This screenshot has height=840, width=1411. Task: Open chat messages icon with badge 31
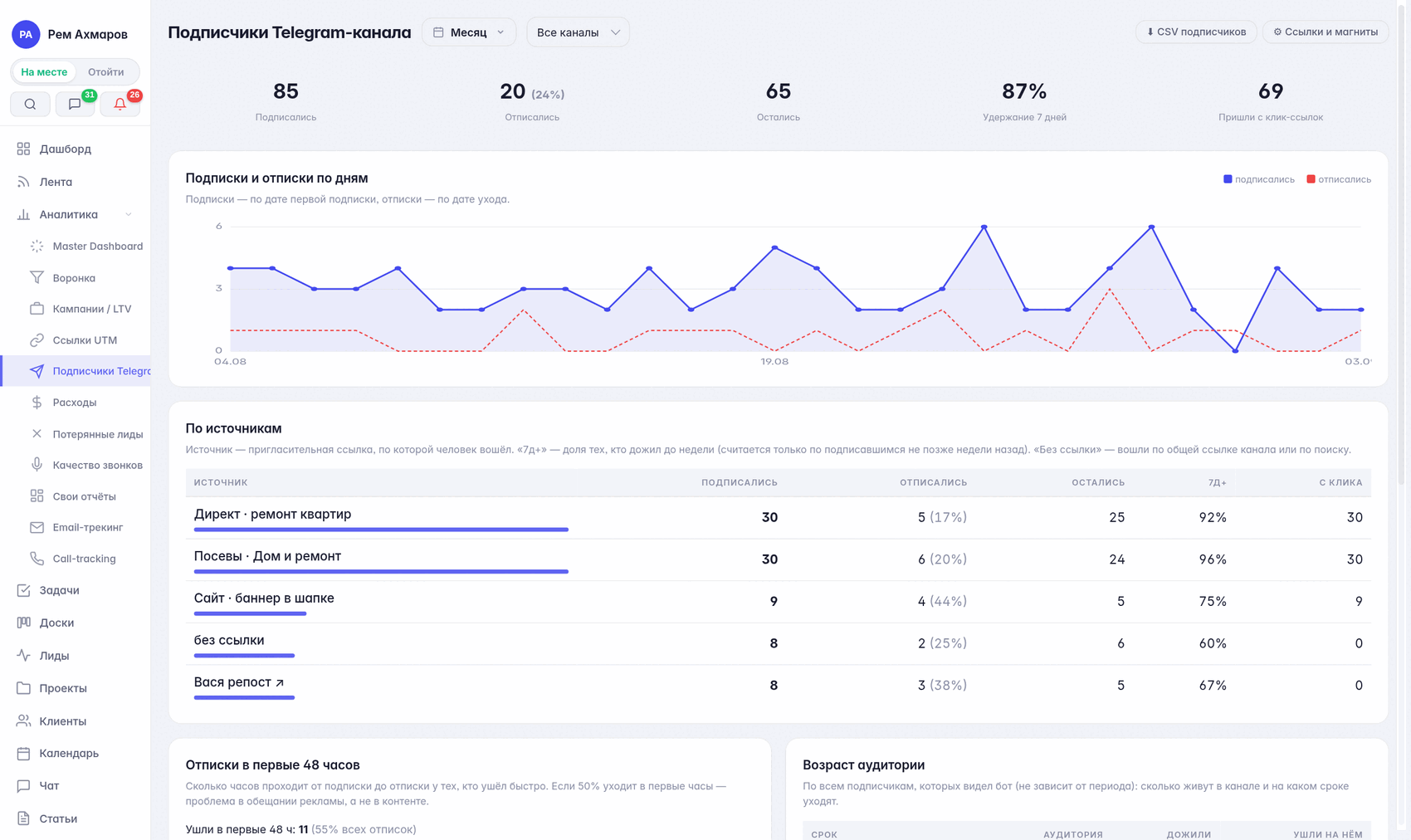tap(75, 105)
